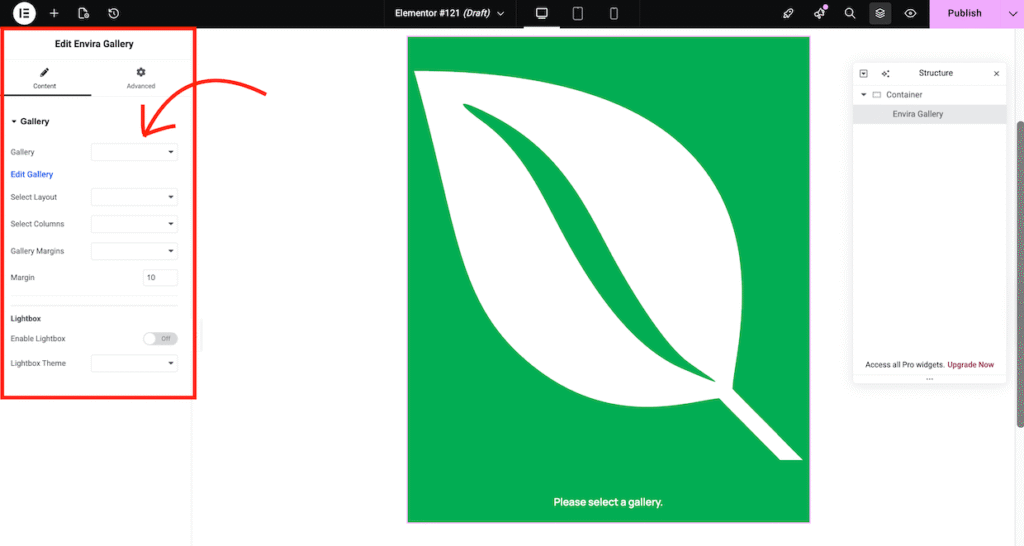Open the Gallery dropdown

pos(134,152)
